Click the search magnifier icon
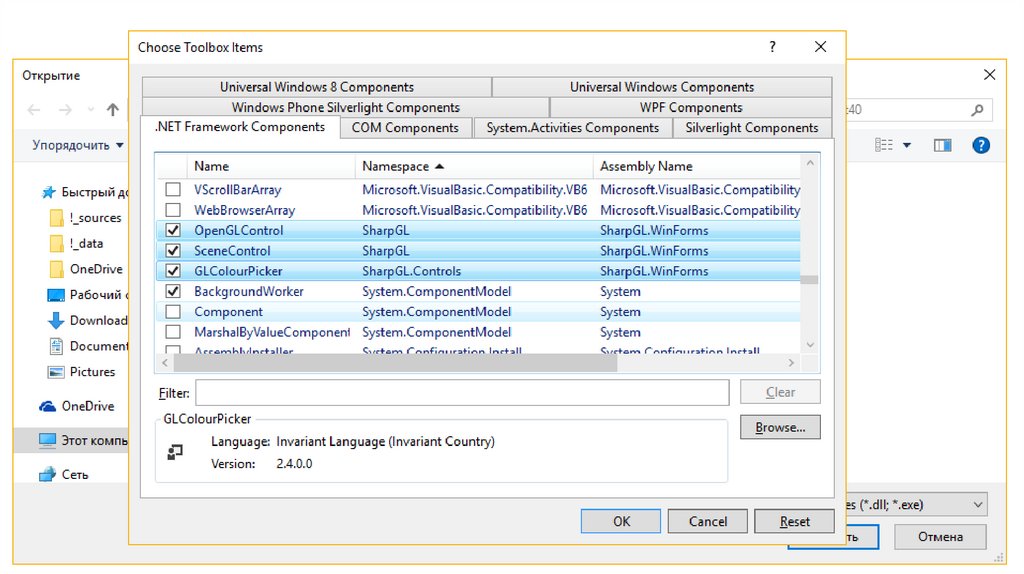 pos(977,110)
